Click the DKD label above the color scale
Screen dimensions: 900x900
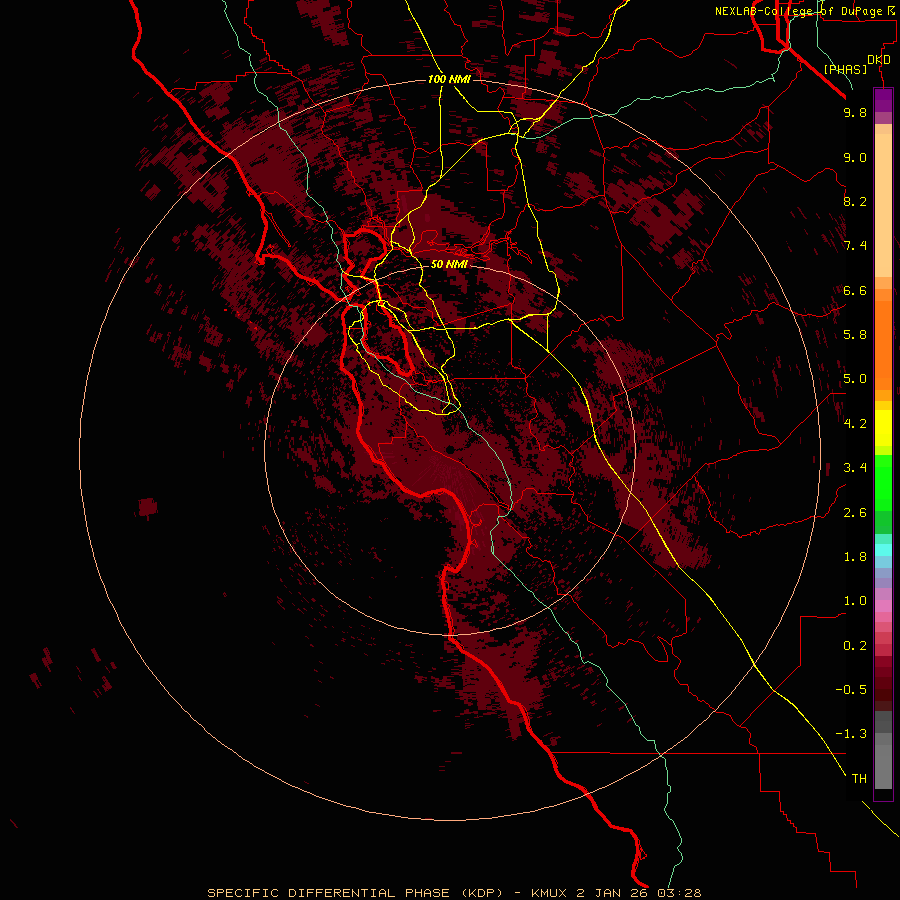pyautogui.click(x=879, y=60)
